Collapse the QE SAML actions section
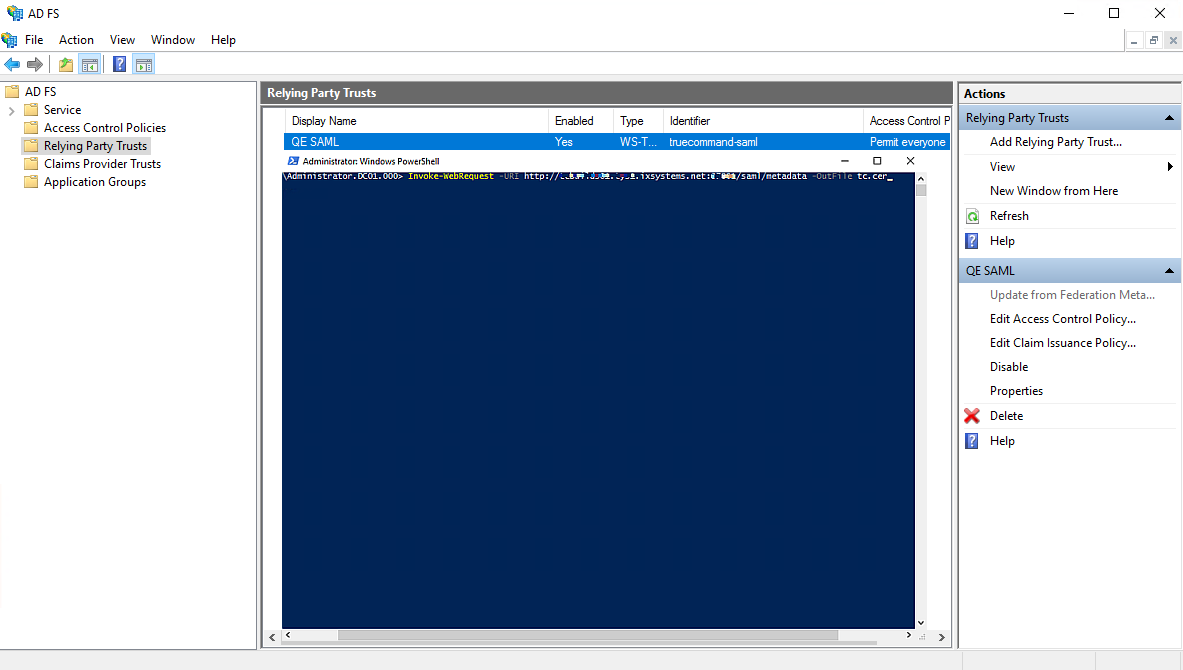 pos(1168,270)
